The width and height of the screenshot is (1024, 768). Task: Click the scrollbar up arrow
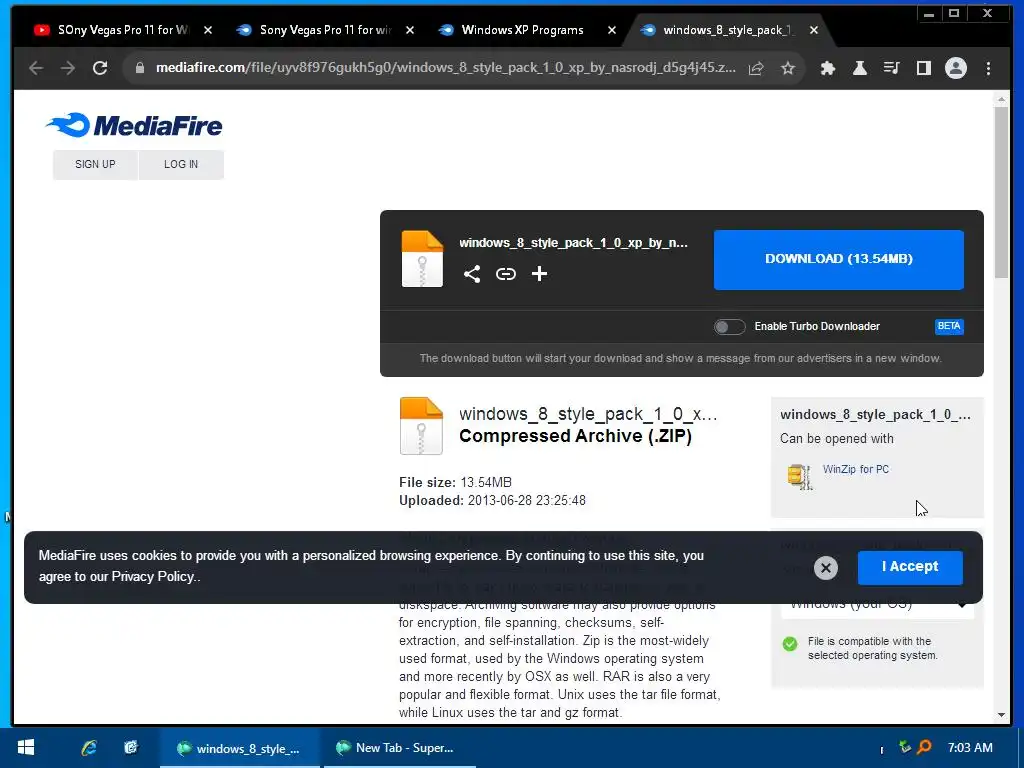pyautogui.click(x=1001, y=99)
